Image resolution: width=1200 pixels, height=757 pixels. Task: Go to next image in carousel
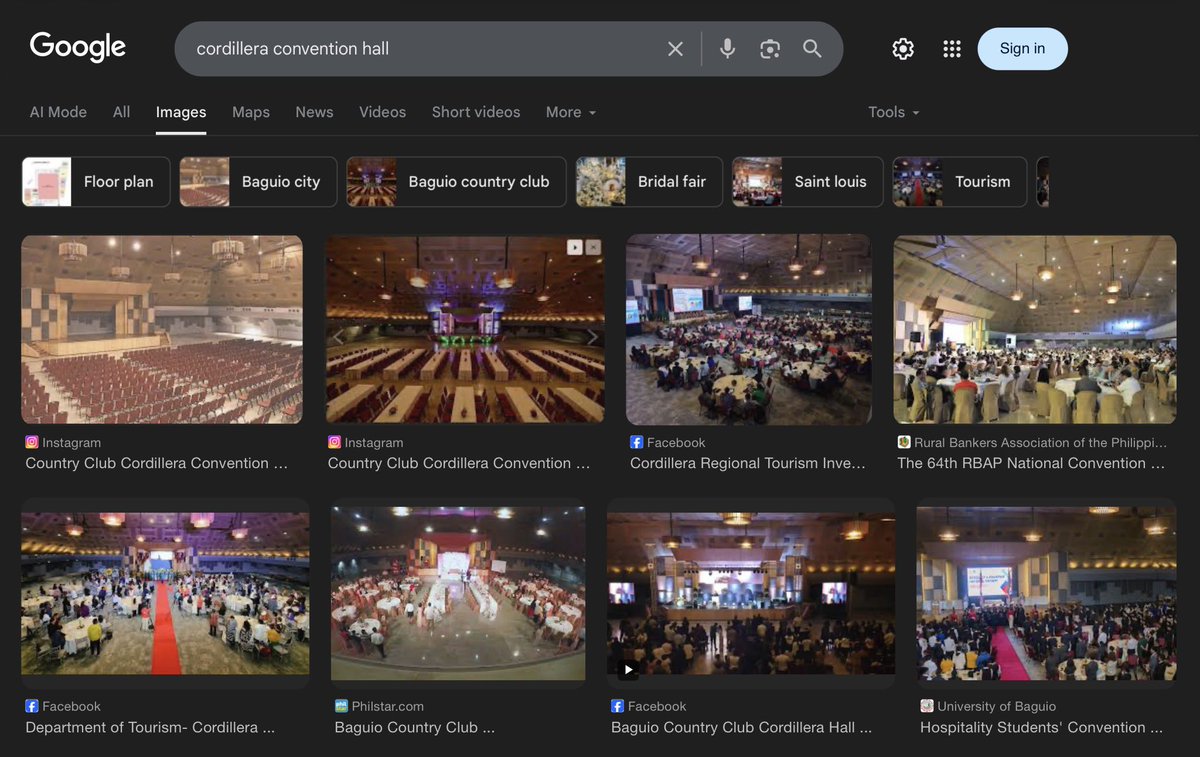coord(591,337)
